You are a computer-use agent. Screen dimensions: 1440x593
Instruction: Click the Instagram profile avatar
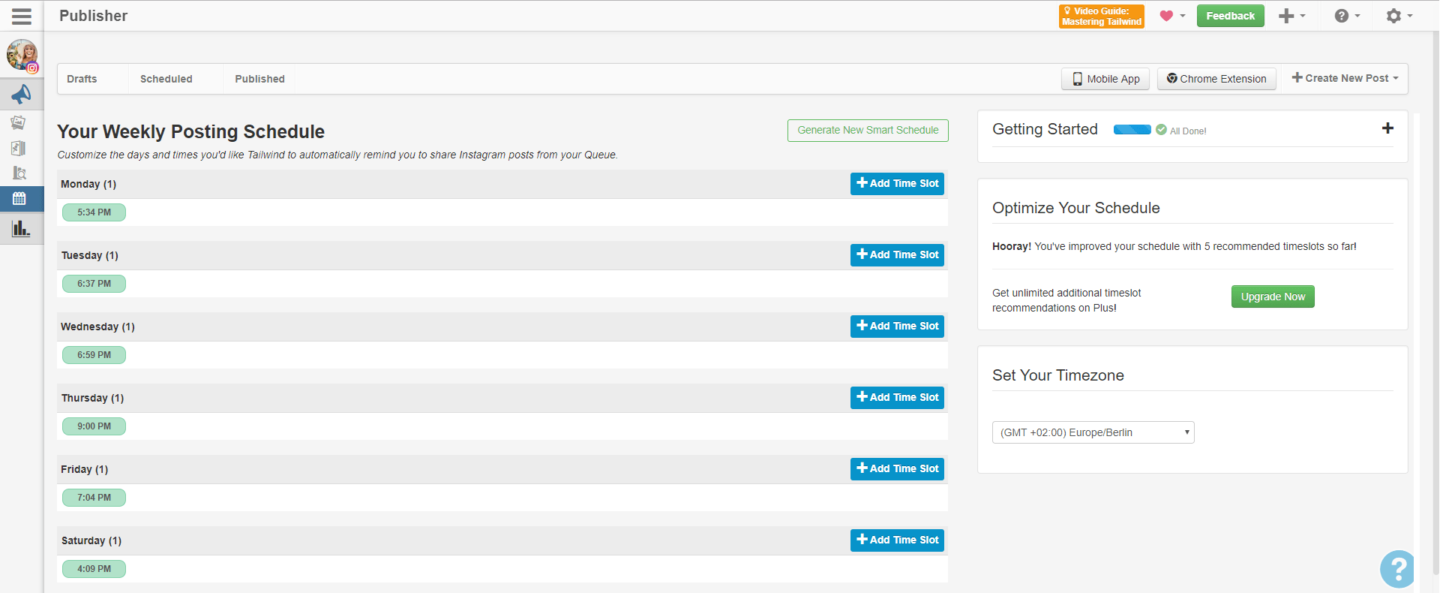(x=22, y=55)
